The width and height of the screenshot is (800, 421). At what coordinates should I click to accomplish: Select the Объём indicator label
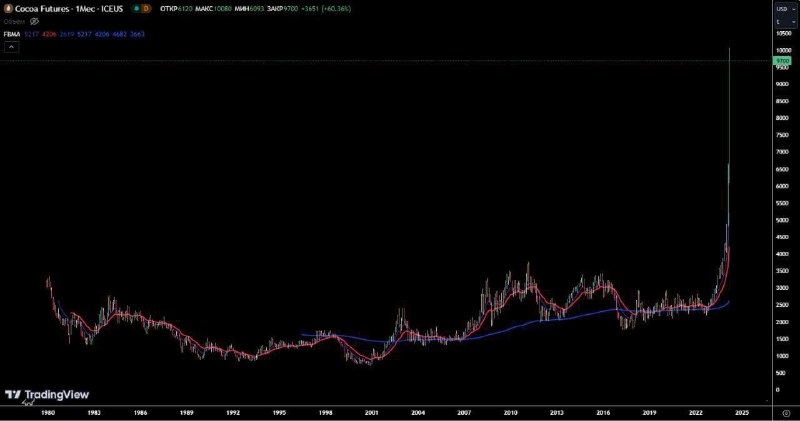tap(14, 21)
